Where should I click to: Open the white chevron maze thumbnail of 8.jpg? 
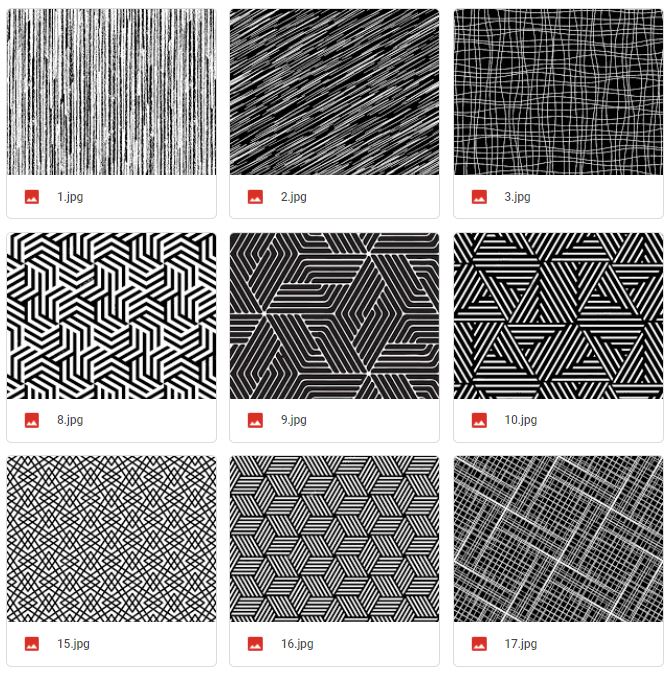point(111,316)
